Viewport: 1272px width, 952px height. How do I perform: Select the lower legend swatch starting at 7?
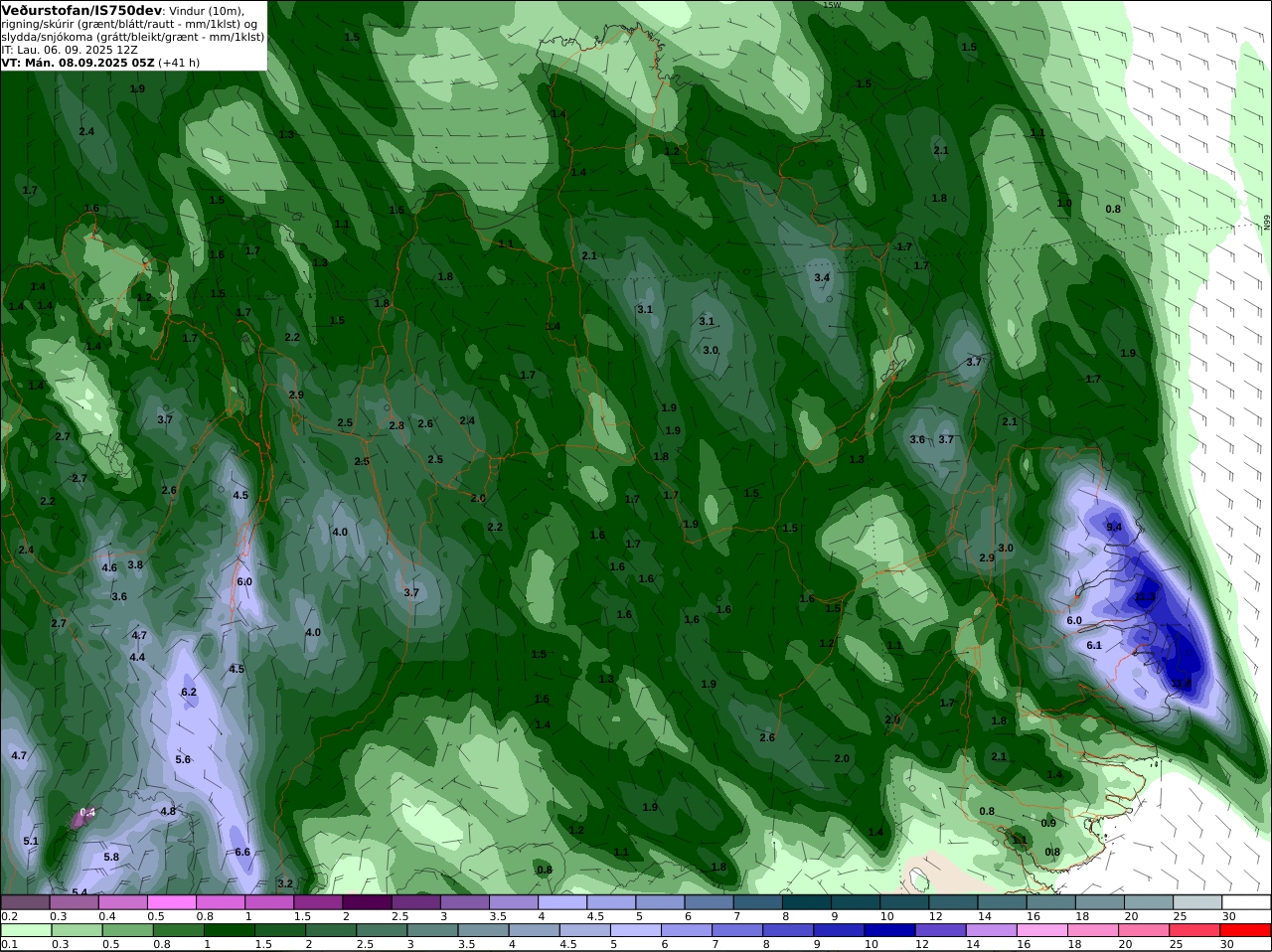pyautogui.click(x=737, y=930)
